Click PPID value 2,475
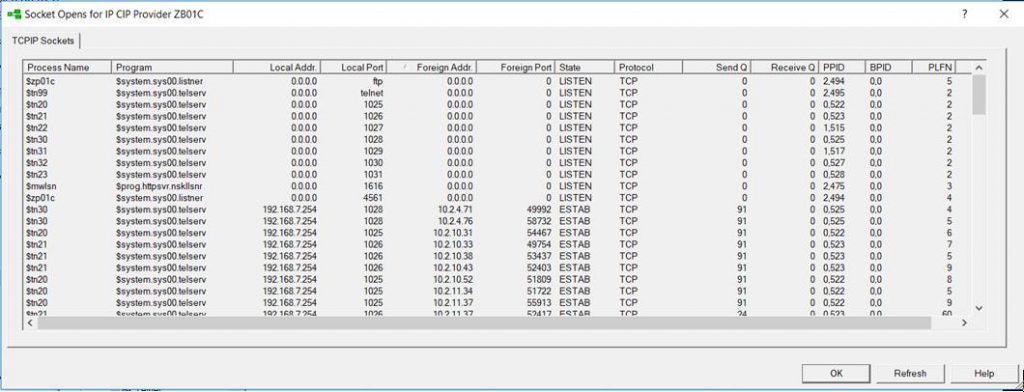1024x392 pixels. pos(834,186)
